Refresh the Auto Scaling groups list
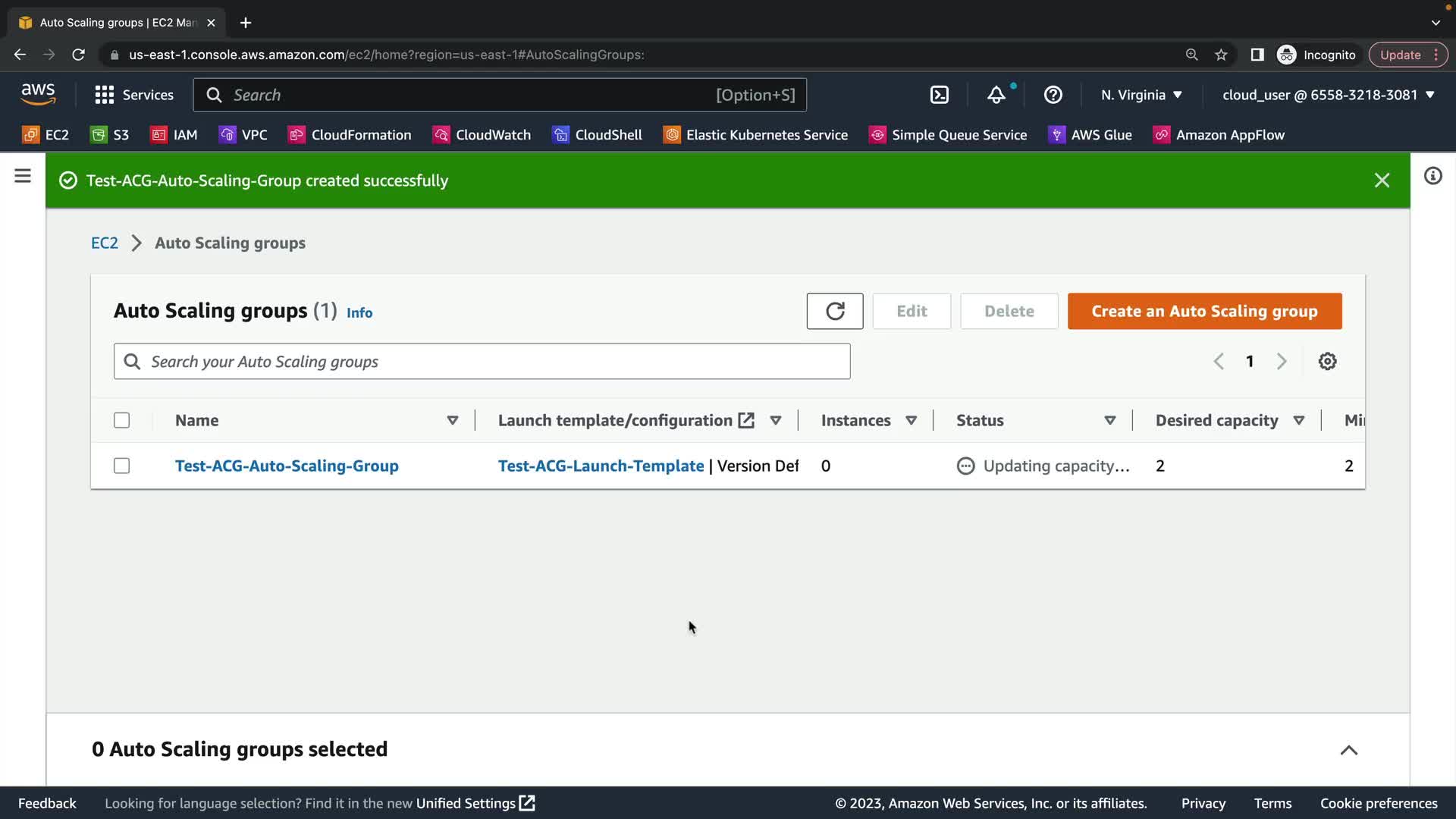The width and height of the screenshot is (1456, 819). (834, 311)
